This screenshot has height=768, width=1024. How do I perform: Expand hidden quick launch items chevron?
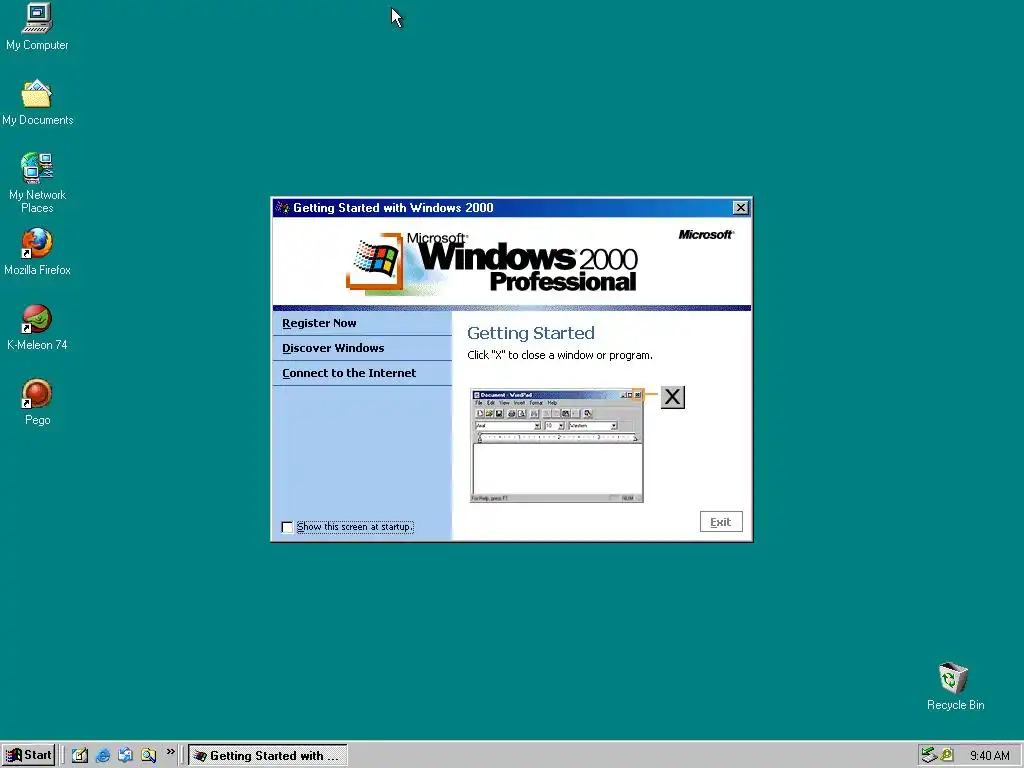[170, 752]
